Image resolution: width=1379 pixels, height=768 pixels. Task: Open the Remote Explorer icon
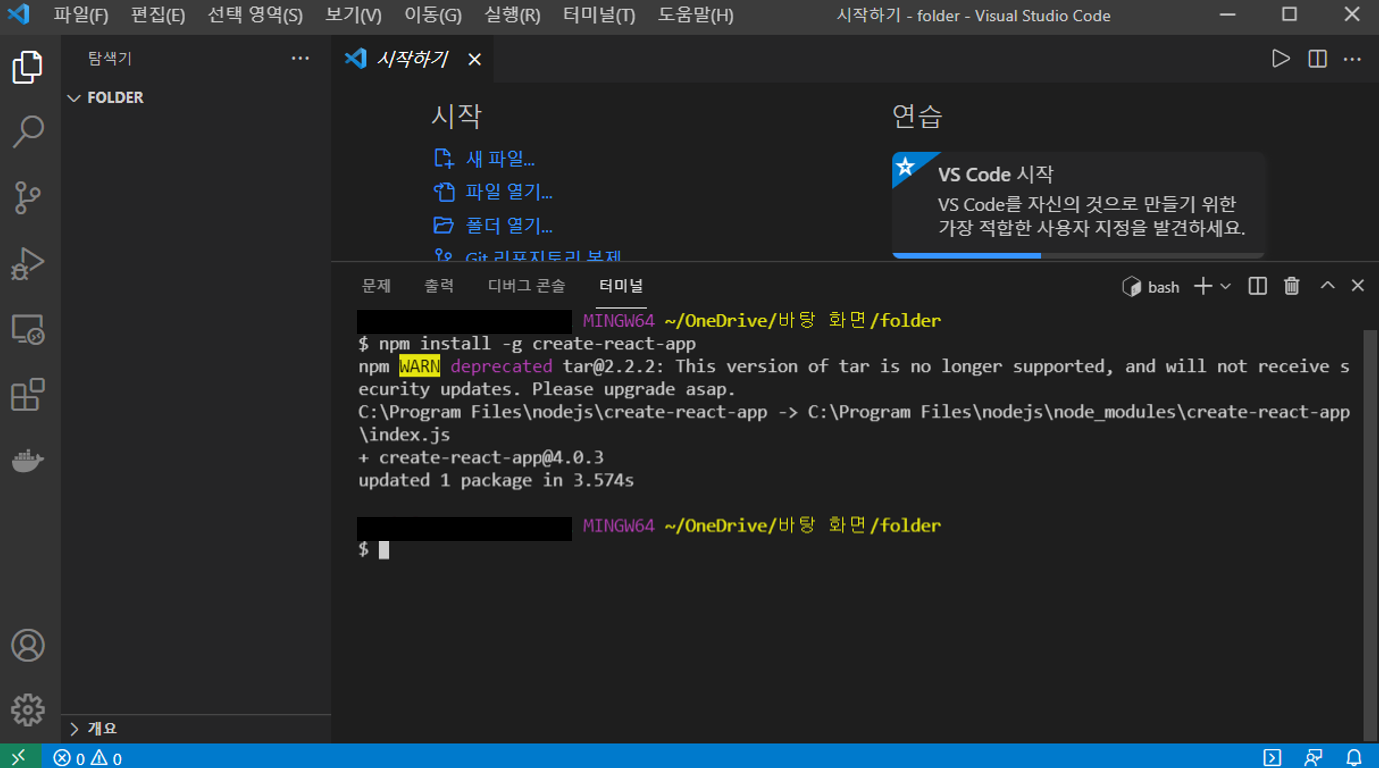coord(28,329)
